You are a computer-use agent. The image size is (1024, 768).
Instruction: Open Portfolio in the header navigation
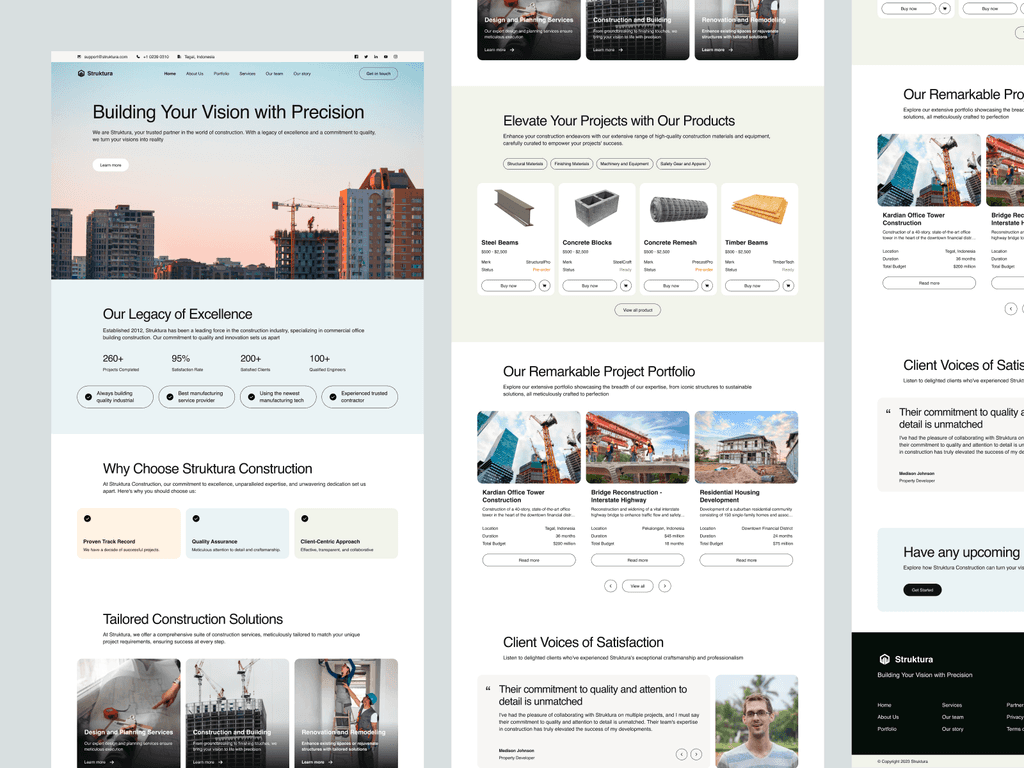(221, 74)
